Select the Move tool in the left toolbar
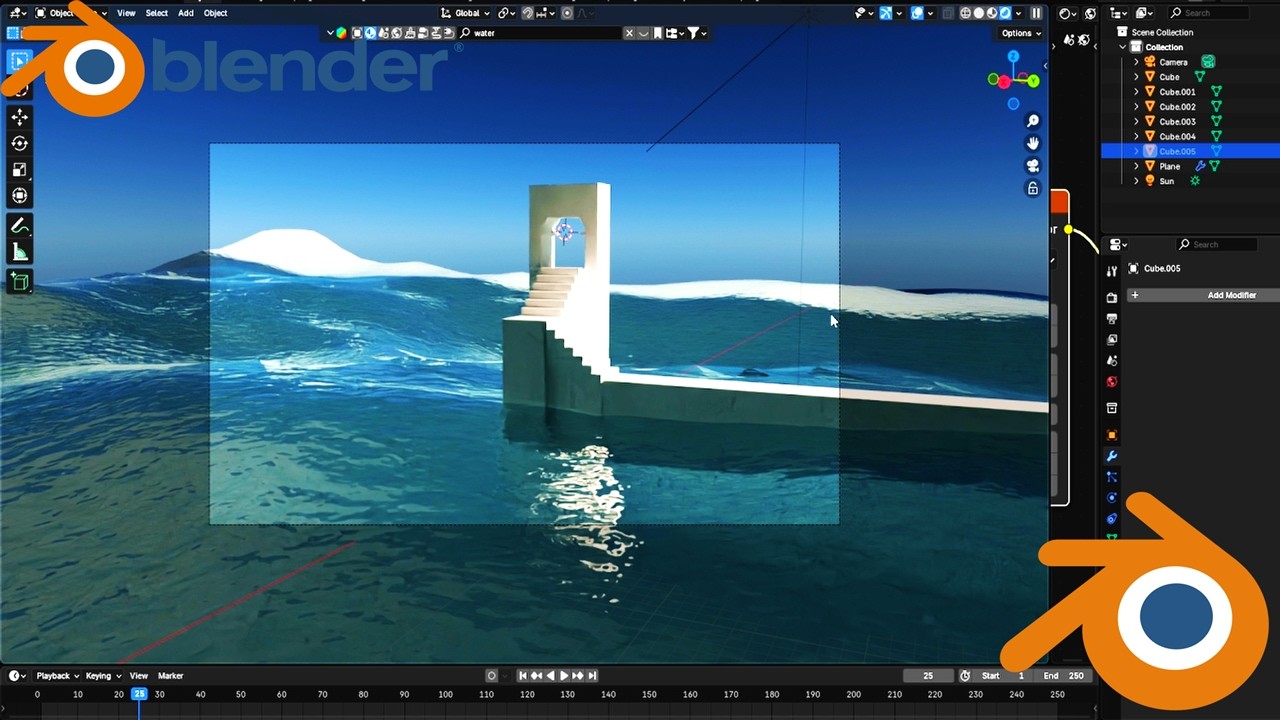 pos(20,117)
